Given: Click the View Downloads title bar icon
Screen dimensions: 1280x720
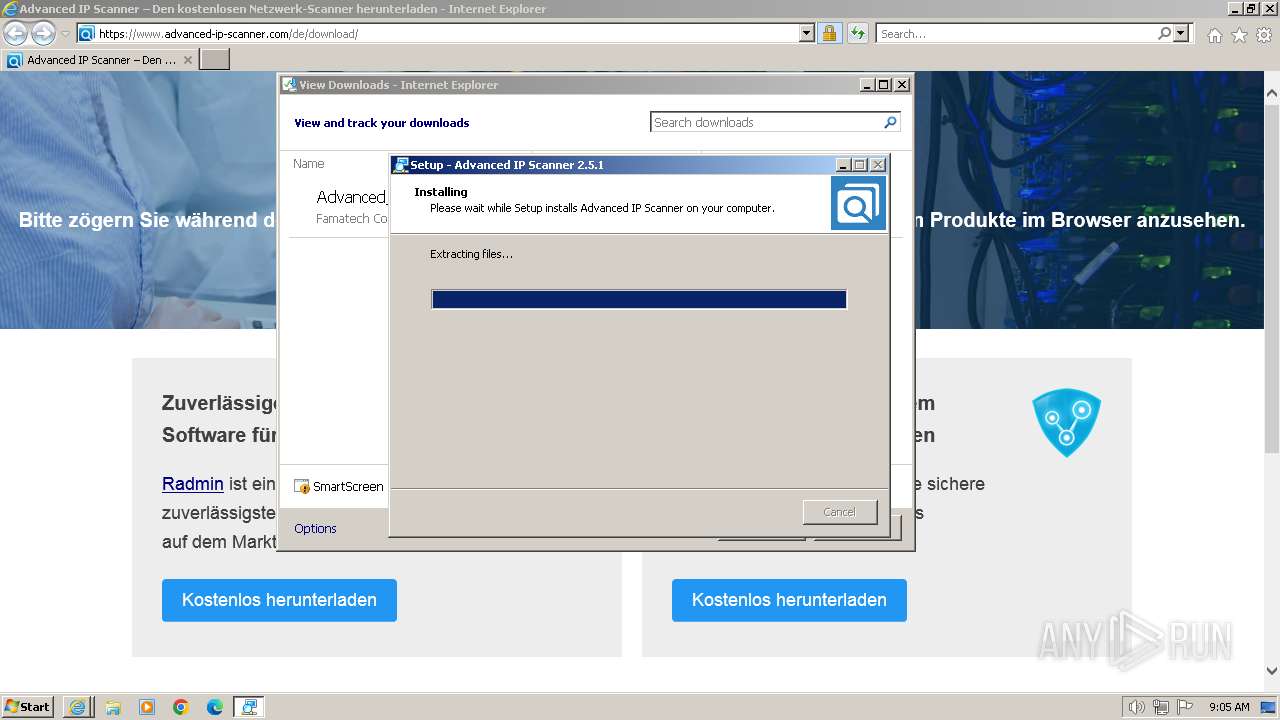Looking at the screenshot, I should pyautogui.click(x=289, y=85).
